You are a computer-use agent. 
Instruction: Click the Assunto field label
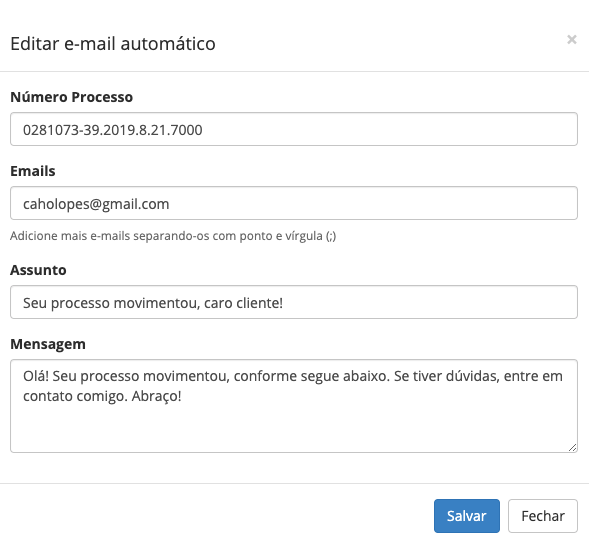pyautogui.click(x=38, y=270)
